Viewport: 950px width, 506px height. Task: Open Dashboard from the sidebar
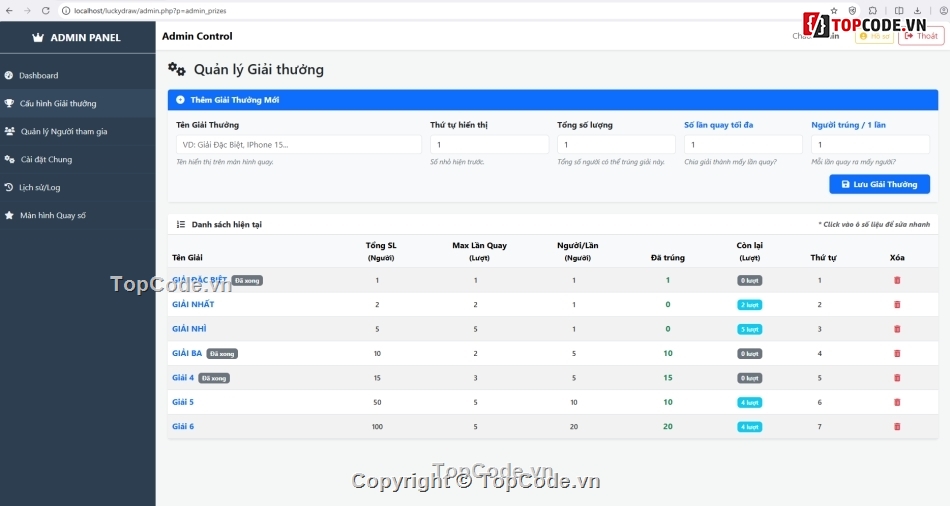pyautogui.click(x=38, y=76)
